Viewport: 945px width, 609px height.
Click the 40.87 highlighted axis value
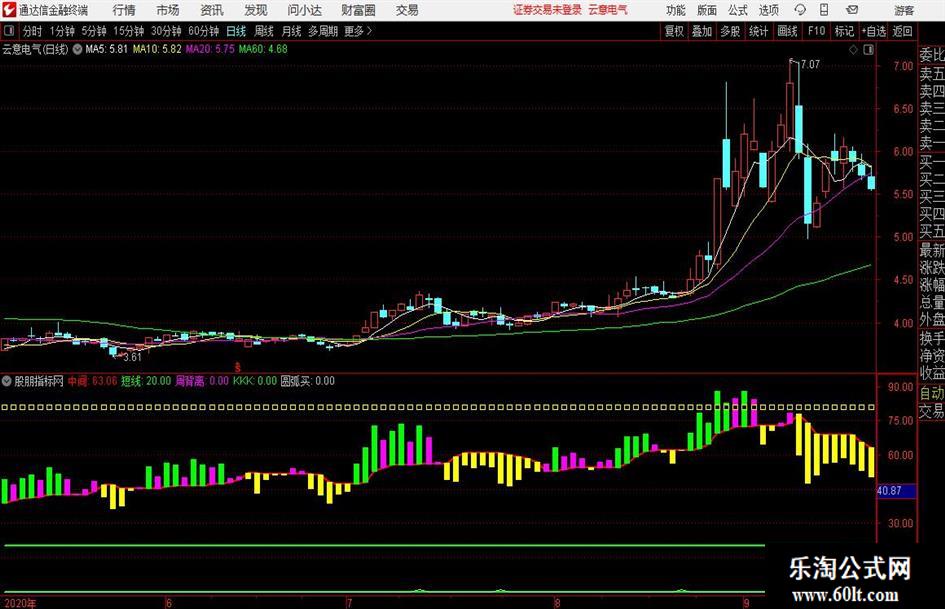click(896, 491)
